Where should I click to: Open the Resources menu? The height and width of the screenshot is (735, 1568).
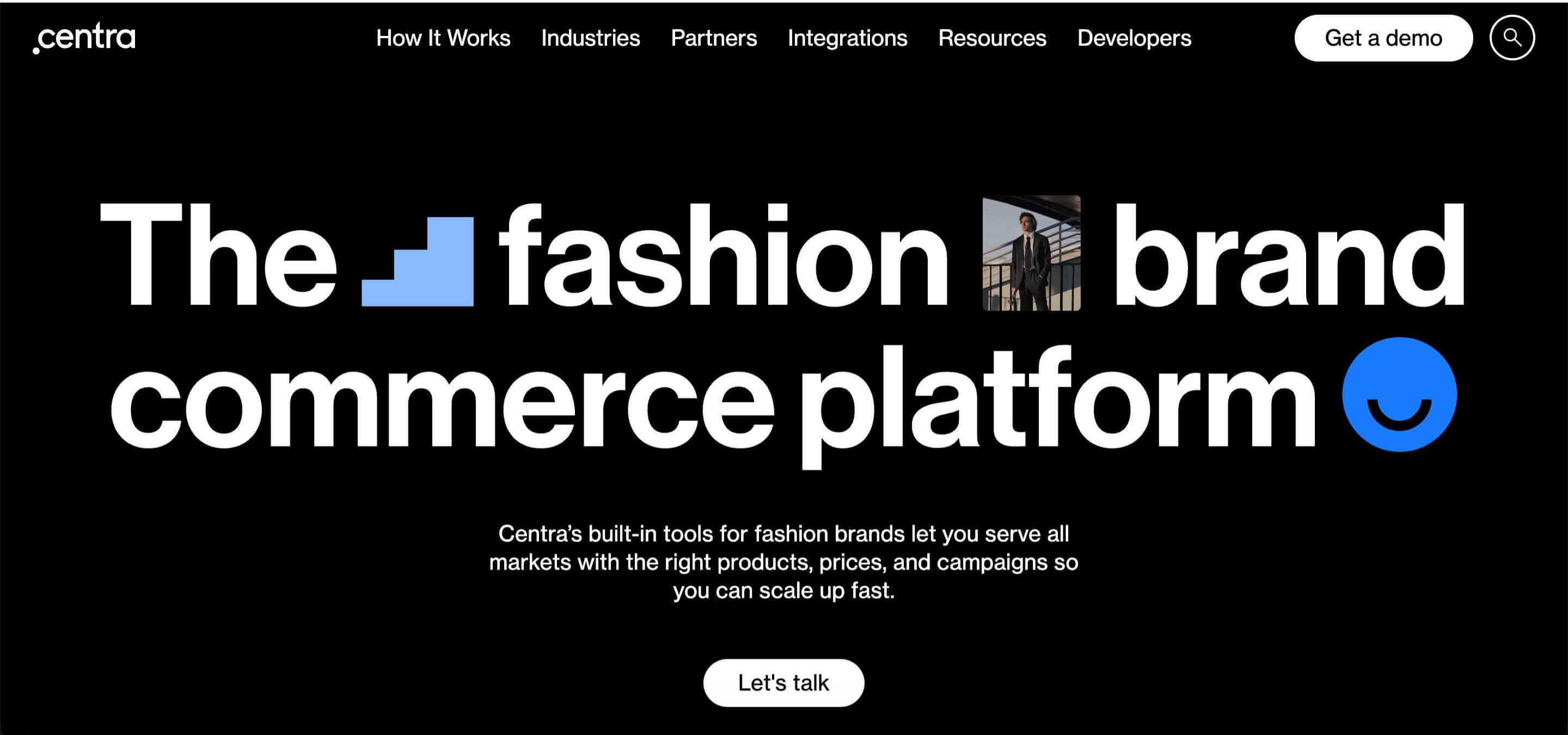pos(992,38)
